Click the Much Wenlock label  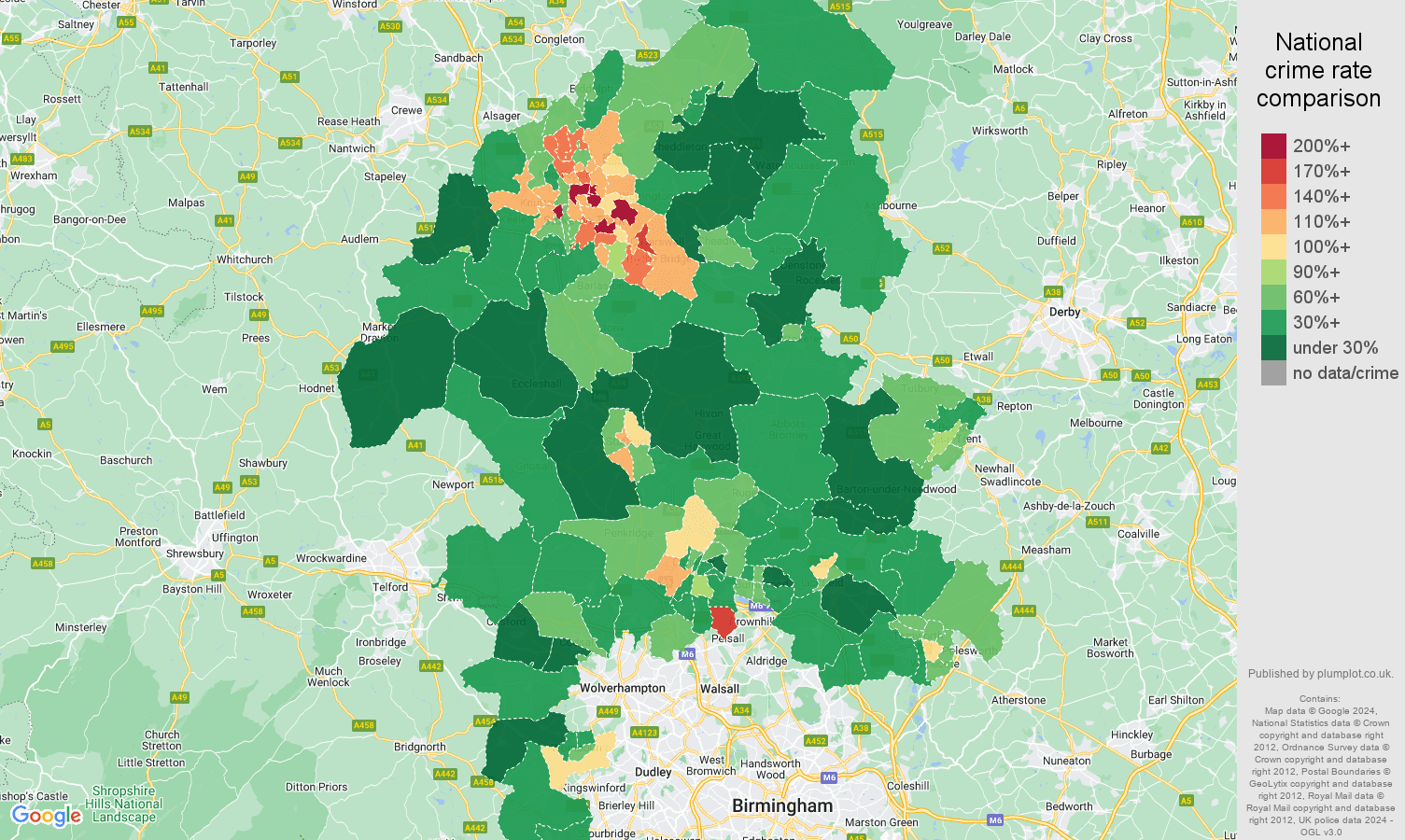[329, 677]
